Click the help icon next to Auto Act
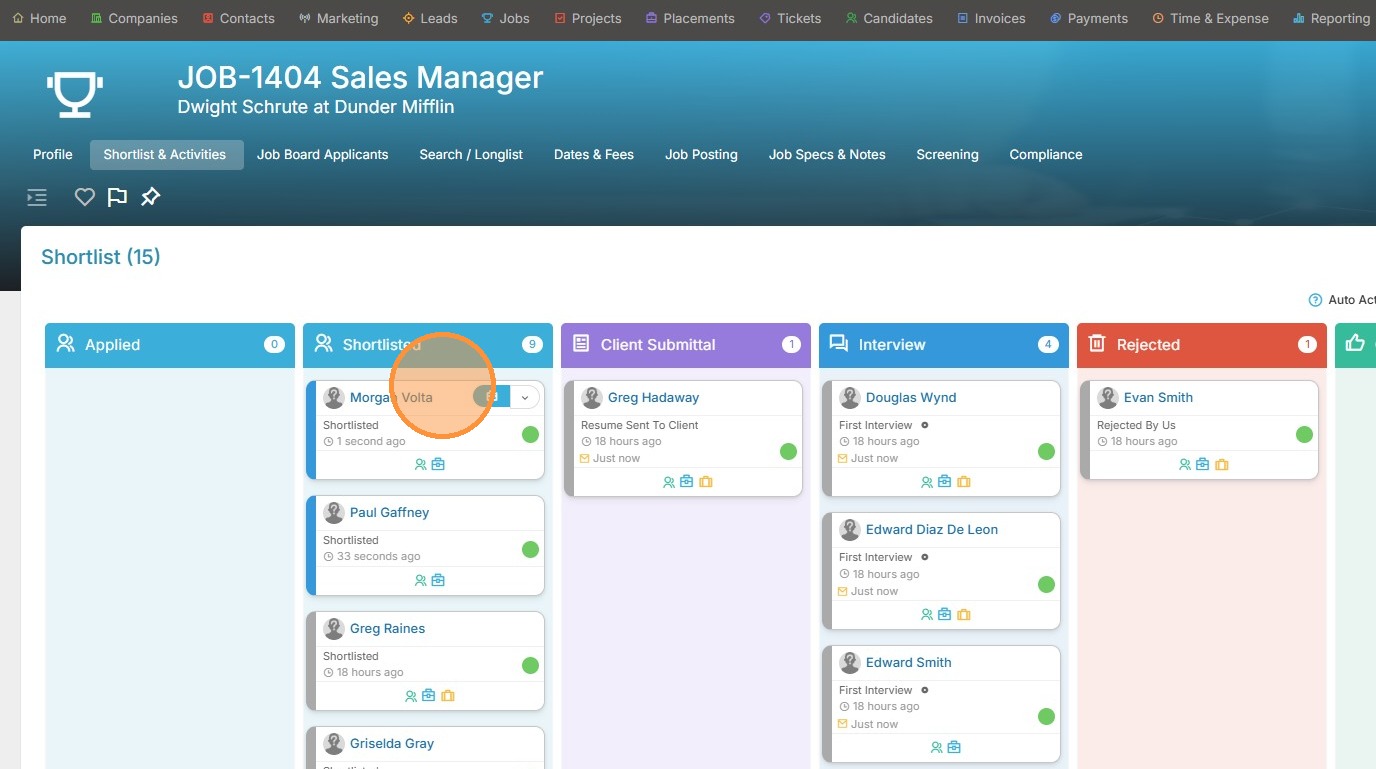Image resolution: width=1376 pixels, height=769 pixels. click(x=1315, y=300)
